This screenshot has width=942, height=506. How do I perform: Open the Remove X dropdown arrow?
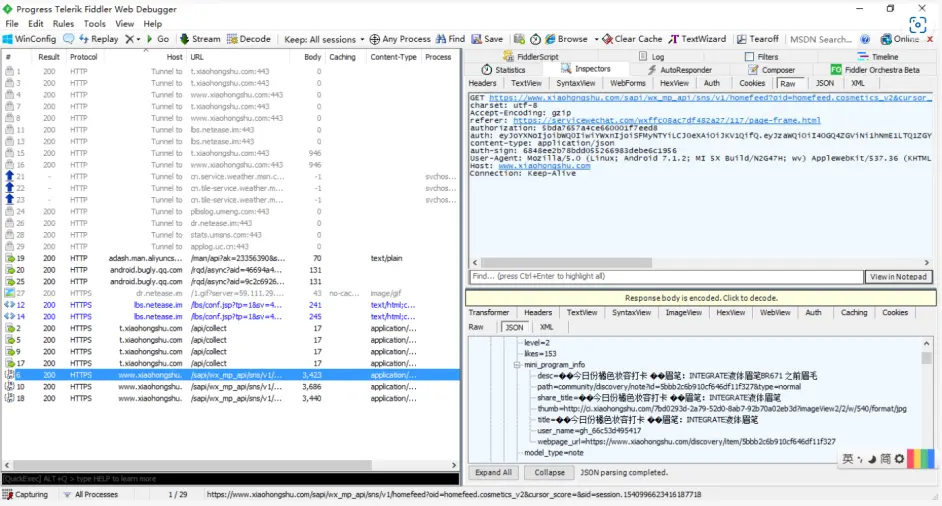coord(139,39)
